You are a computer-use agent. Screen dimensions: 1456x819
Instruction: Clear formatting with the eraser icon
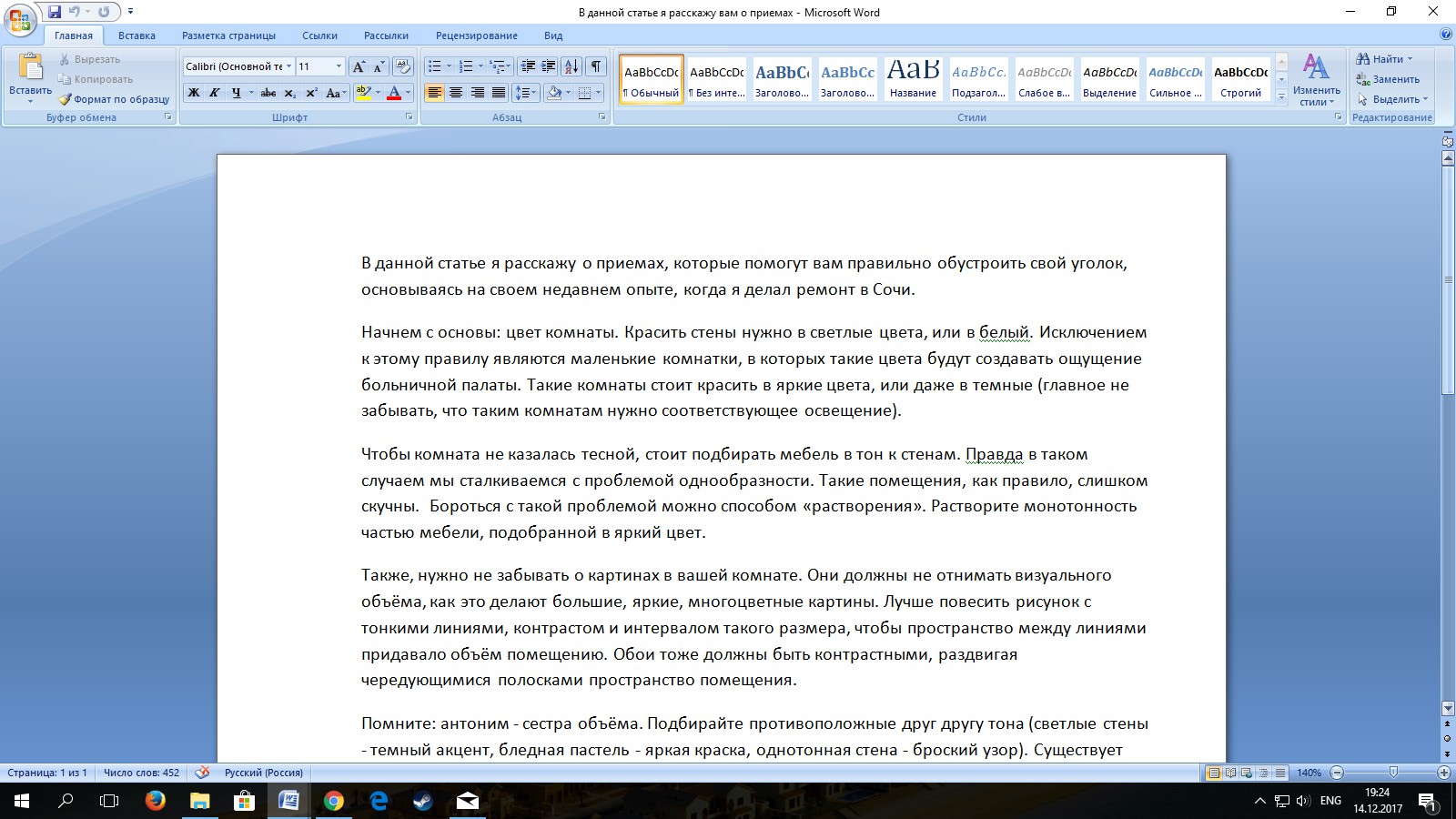click(x=403, y=66)
